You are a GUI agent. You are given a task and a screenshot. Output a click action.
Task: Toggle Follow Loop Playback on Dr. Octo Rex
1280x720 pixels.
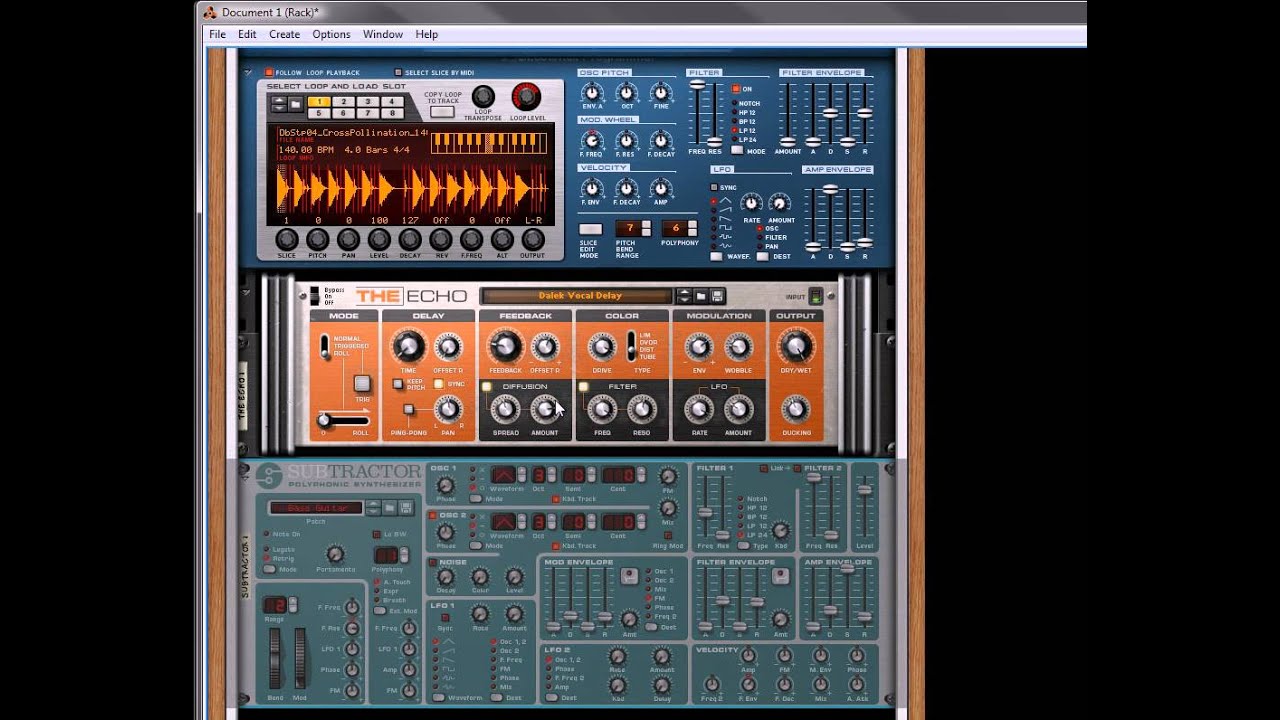pos(269,73)
